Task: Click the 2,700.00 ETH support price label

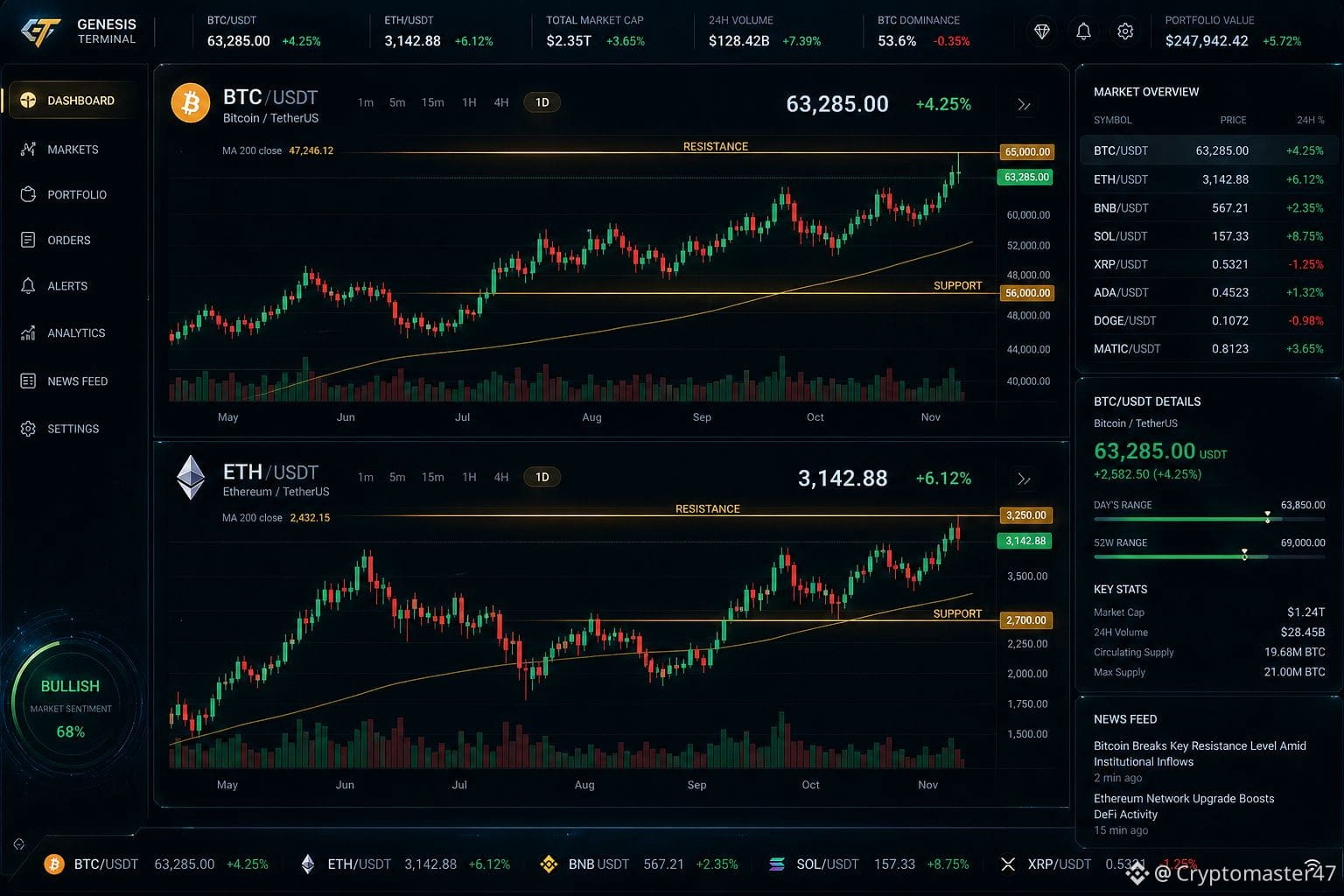Action: [1025, 620]
